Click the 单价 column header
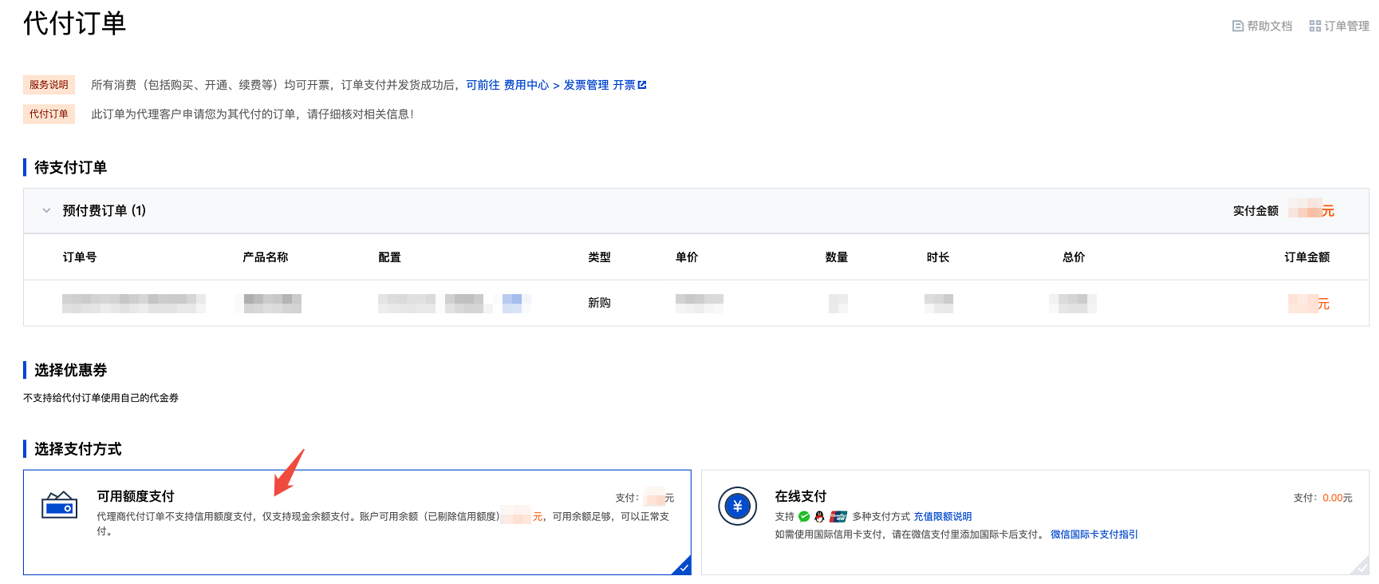The height and width of the screenshot is (584, 1379). 687,257
